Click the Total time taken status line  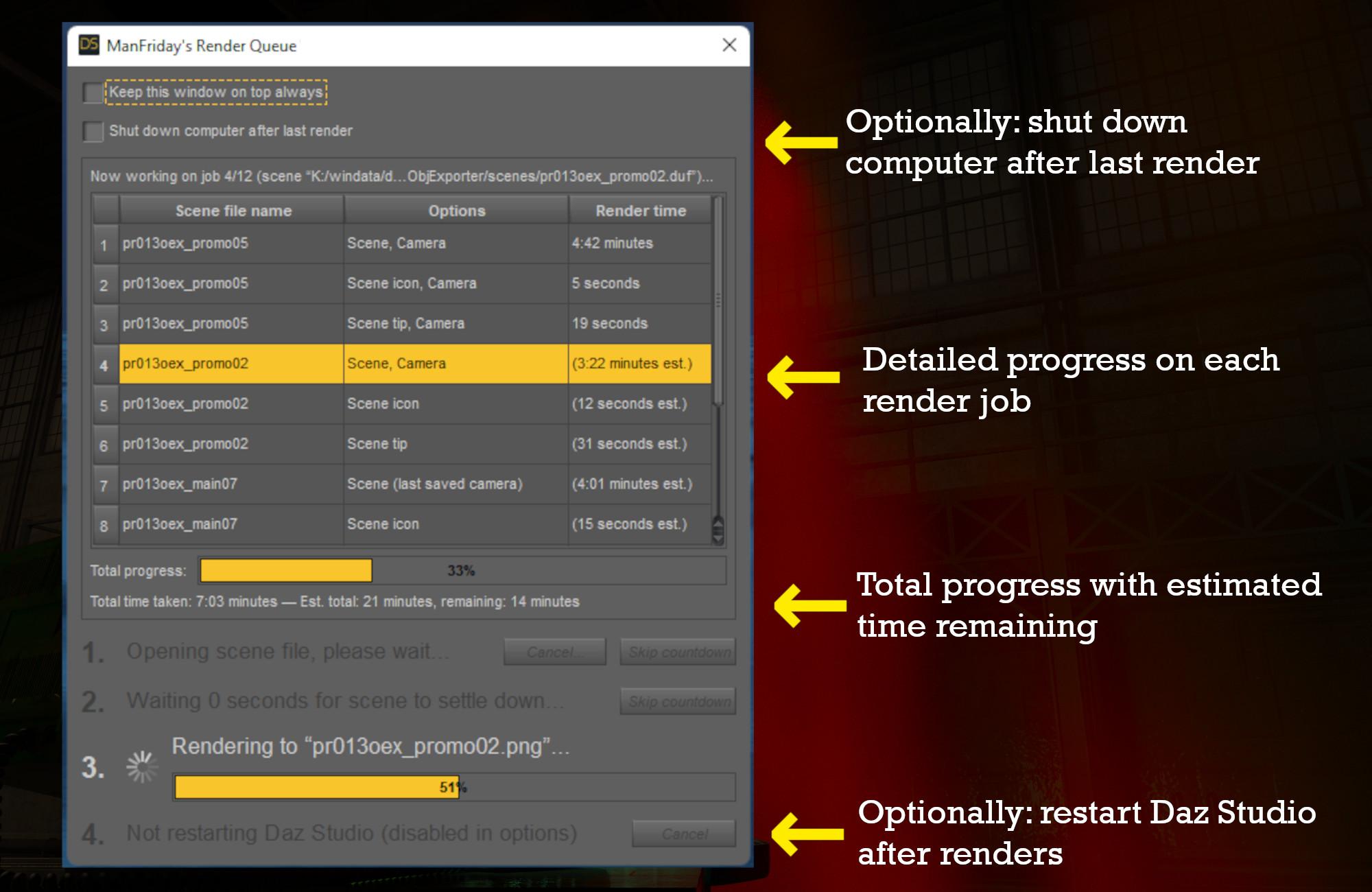[335, 602]
